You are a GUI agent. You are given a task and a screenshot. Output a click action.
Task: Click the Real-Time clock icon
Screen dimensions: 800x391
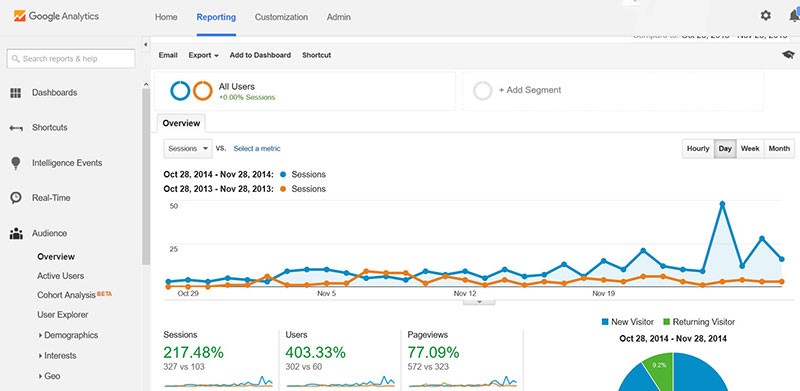(x=16, y=198)
